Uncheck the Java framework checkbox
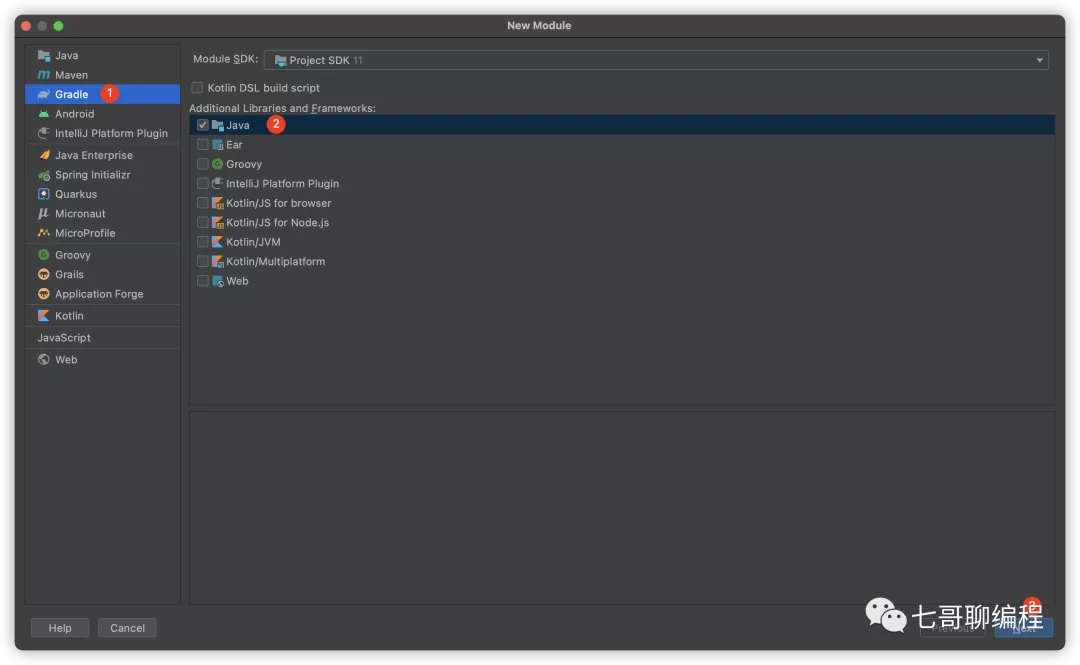 [x=202, y=125]
